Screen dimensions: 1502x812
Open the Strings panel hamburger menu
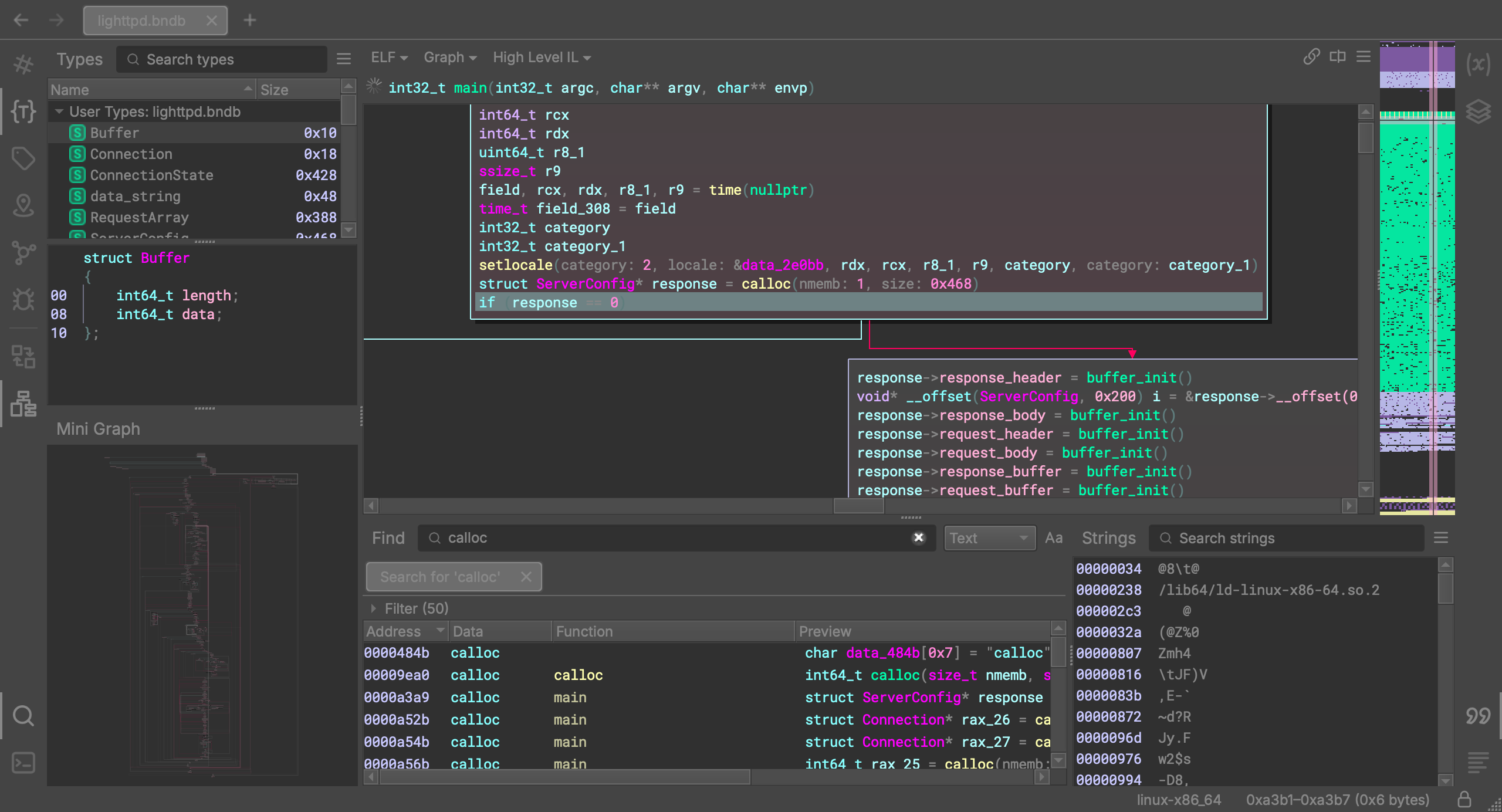coord(1441,538)
